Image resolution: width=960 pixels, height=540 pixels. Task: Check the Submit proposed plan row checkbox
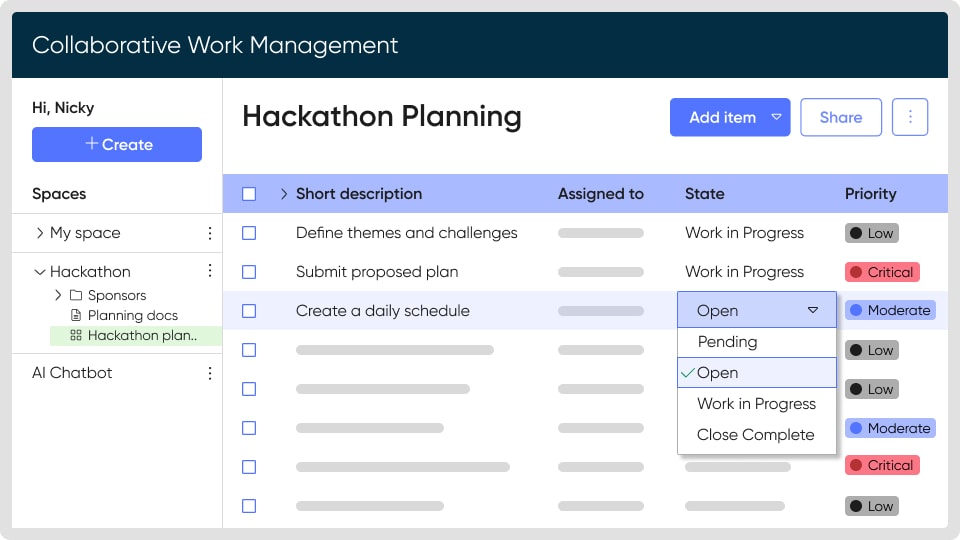[x=249, y=272]
